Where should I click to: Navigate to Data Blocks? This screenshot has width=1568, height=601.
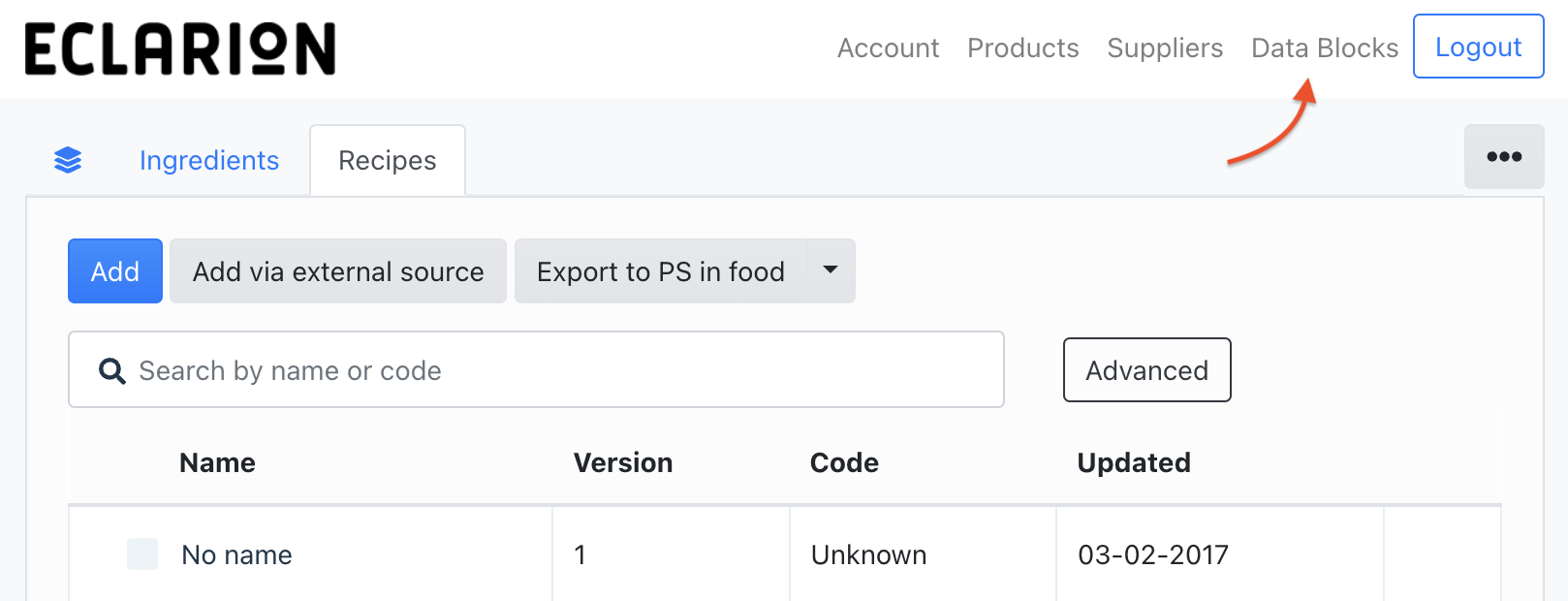[x=1324, y=48]
